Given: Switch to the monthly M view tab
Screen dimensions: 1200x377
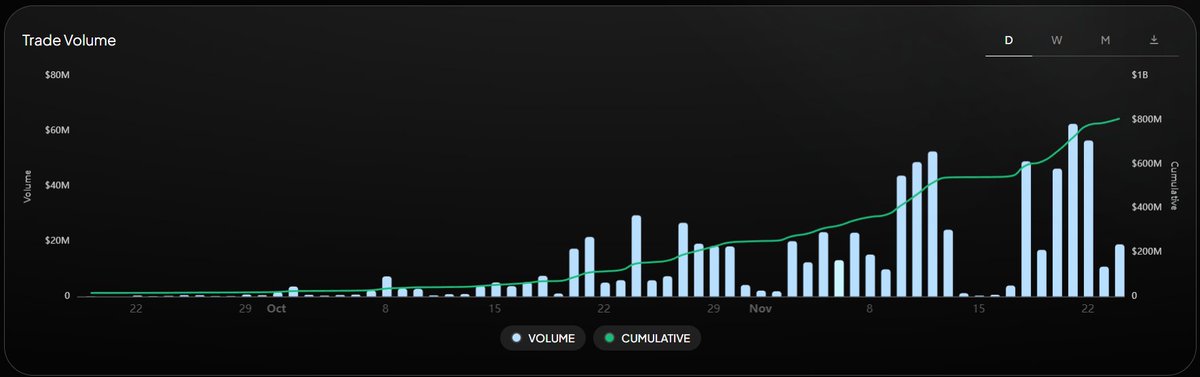Looking at the screenshot, I should [x=1105, y=40].
